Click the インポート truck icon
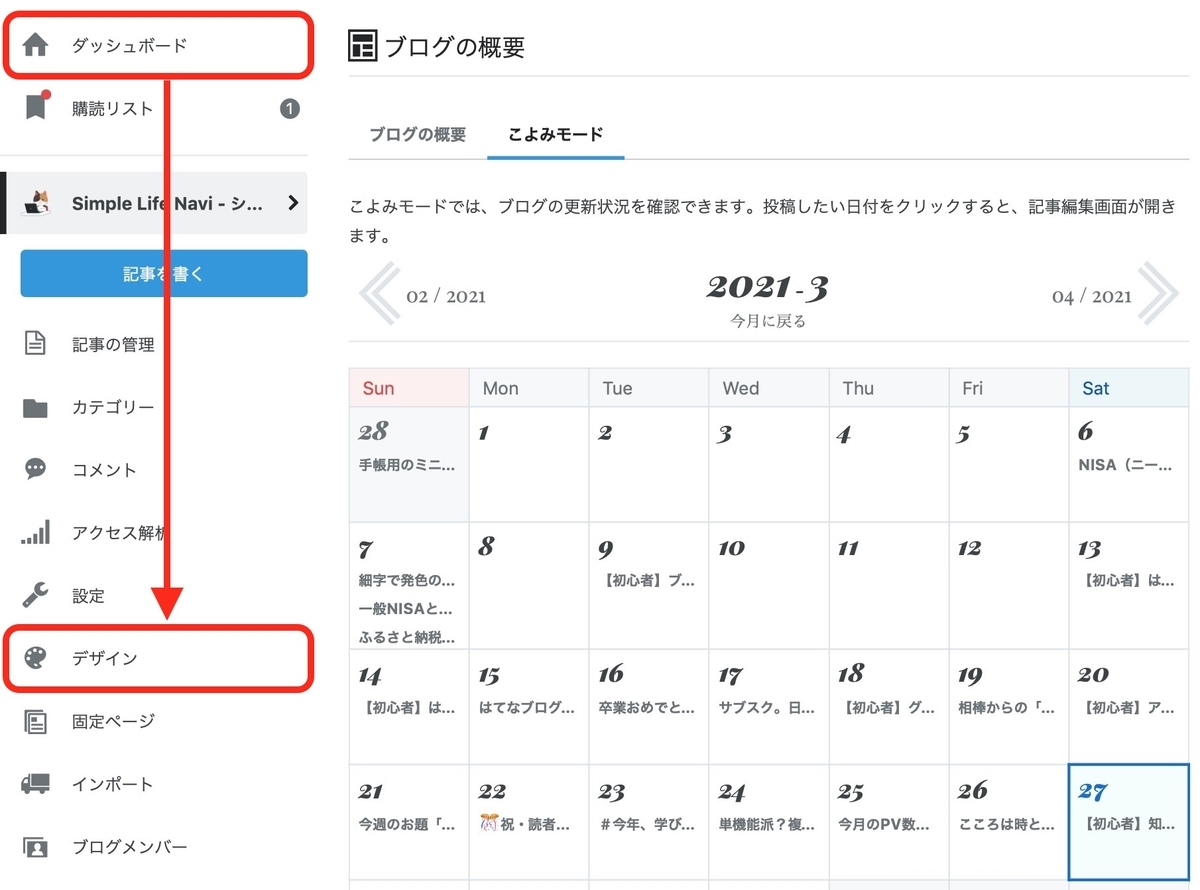Viewport: 1200px width, 890px height. [x=35, y=784]
